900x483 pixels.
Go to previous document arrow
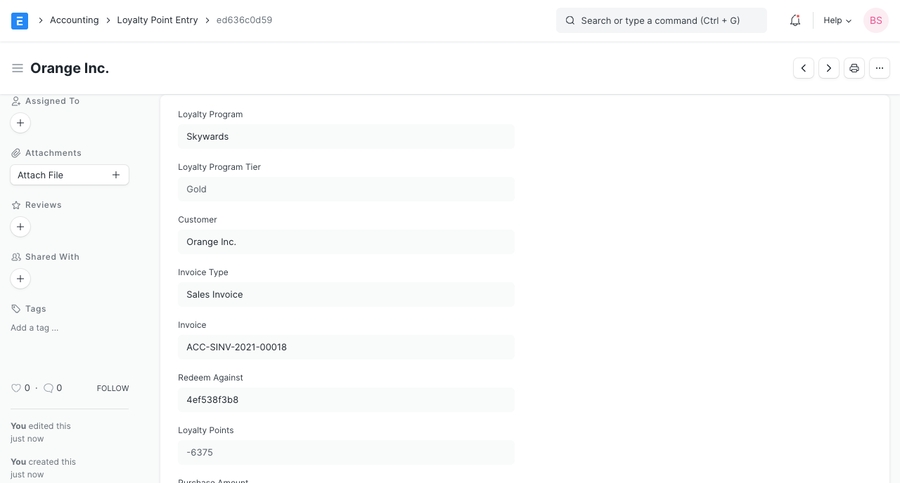coord(803,68)
